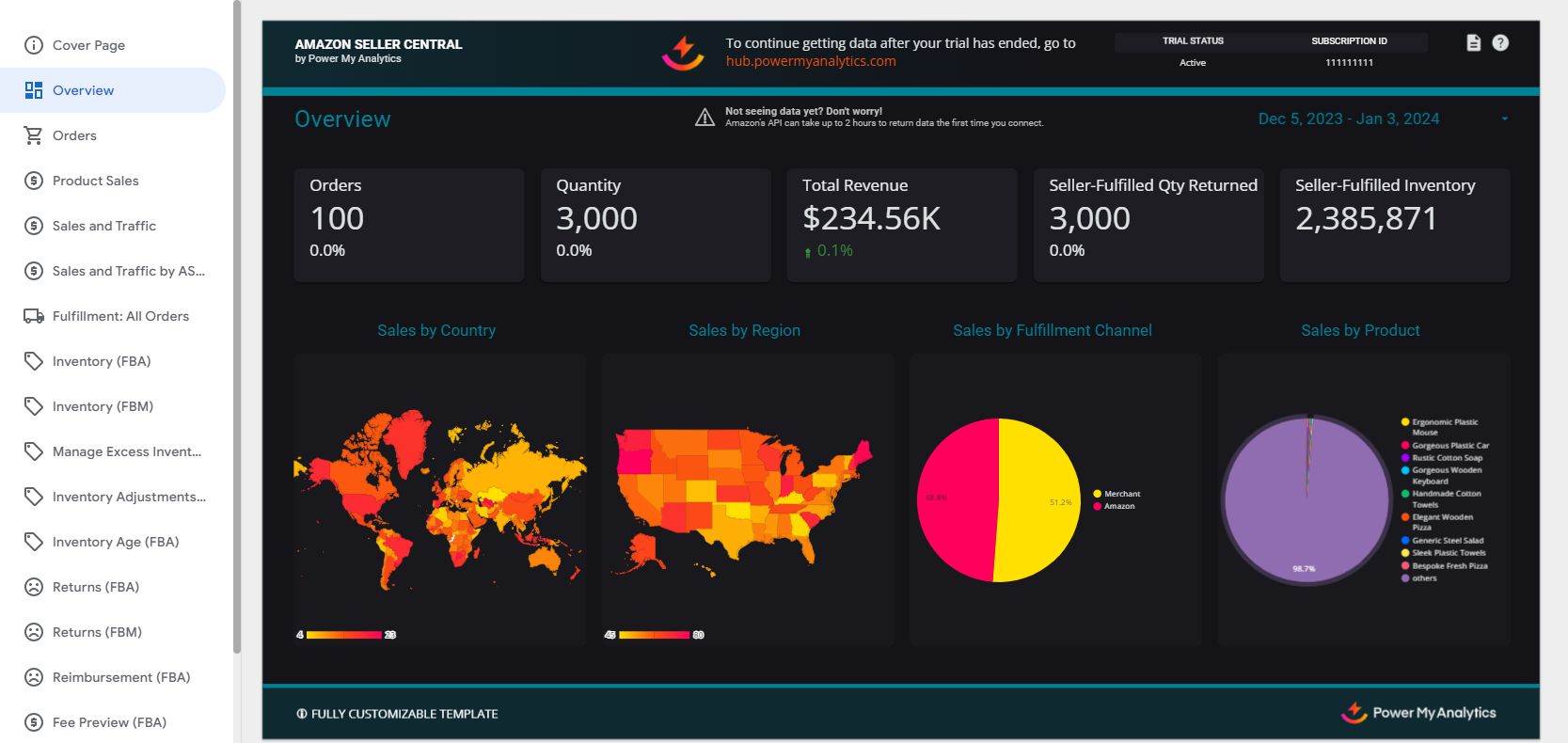Expand the date range dropdown arrow
This screenshot has height=743, width=1568.
pos(1505,119)
